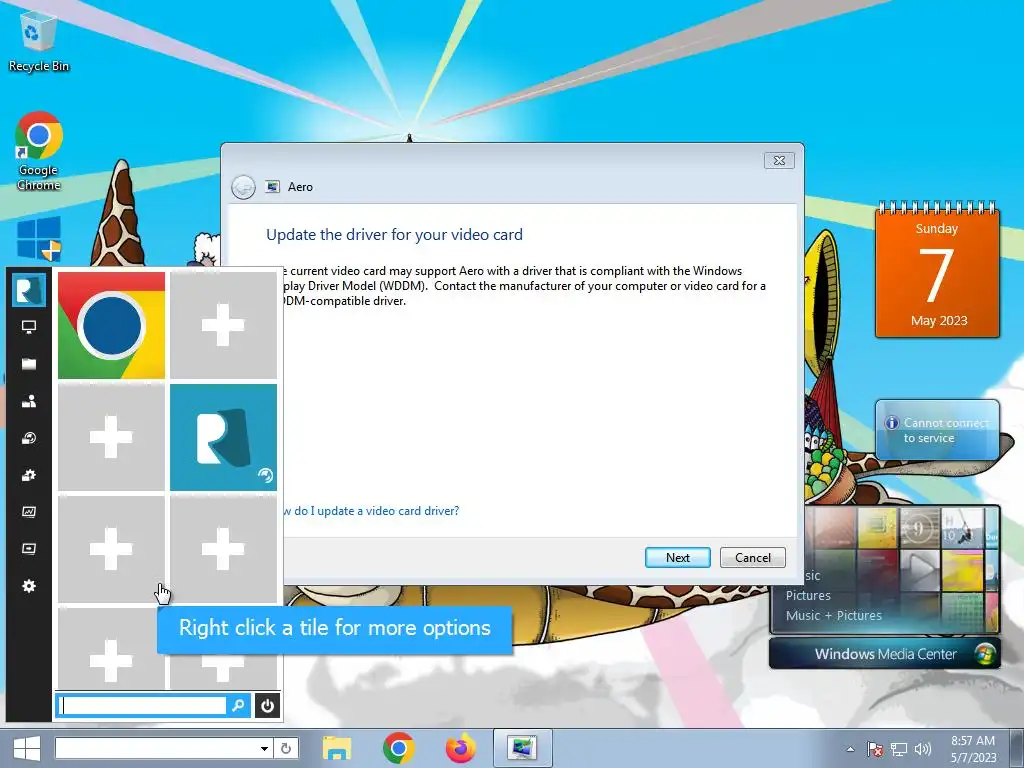This screenshot has height=768, width=1024.
Task: Close the Aero troubleshooter window
Action: point(779,161)
